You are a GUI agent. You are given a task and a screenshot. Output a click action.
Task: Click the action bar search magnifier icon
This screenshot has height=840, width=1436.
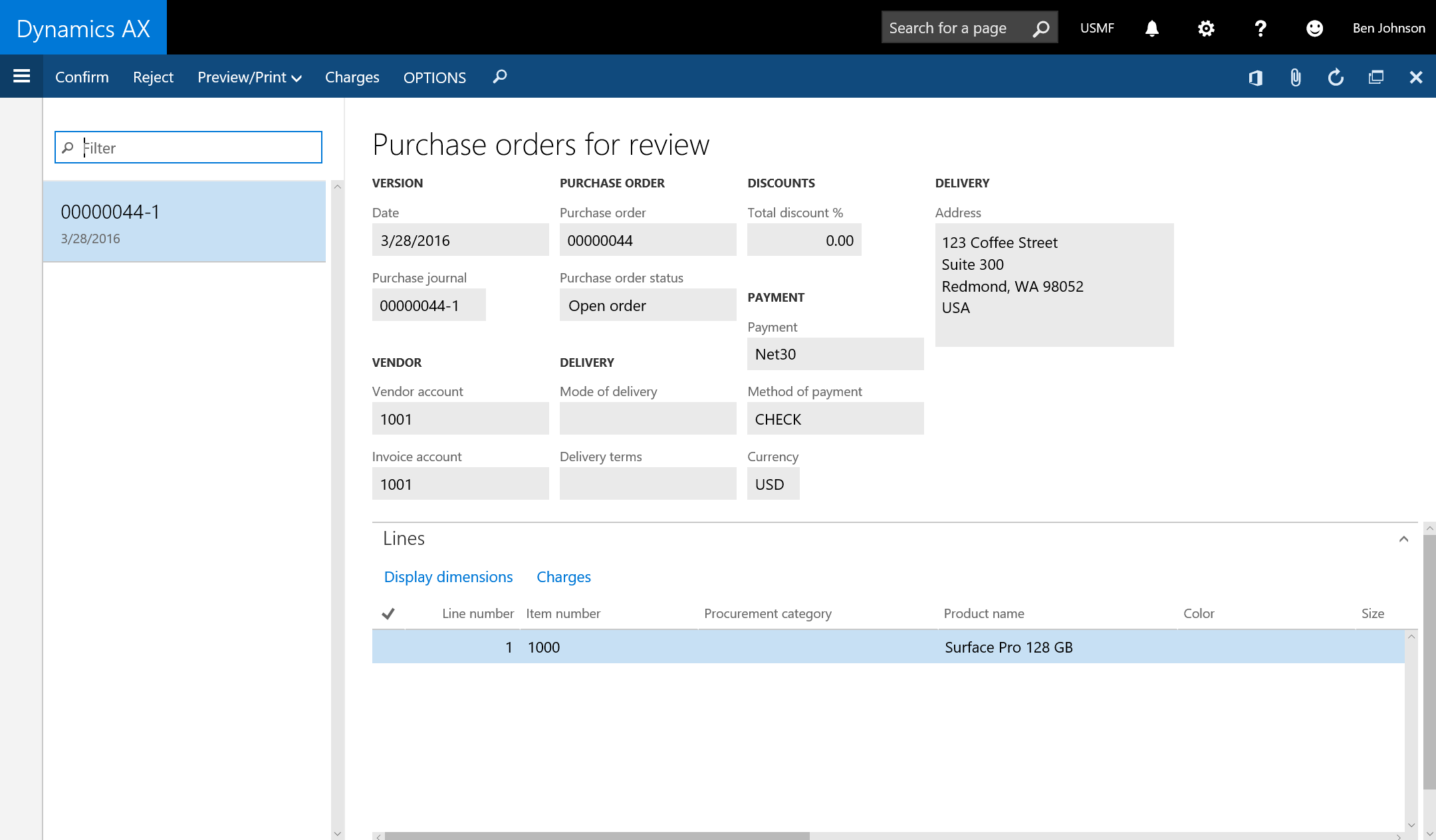click(500, 76)
